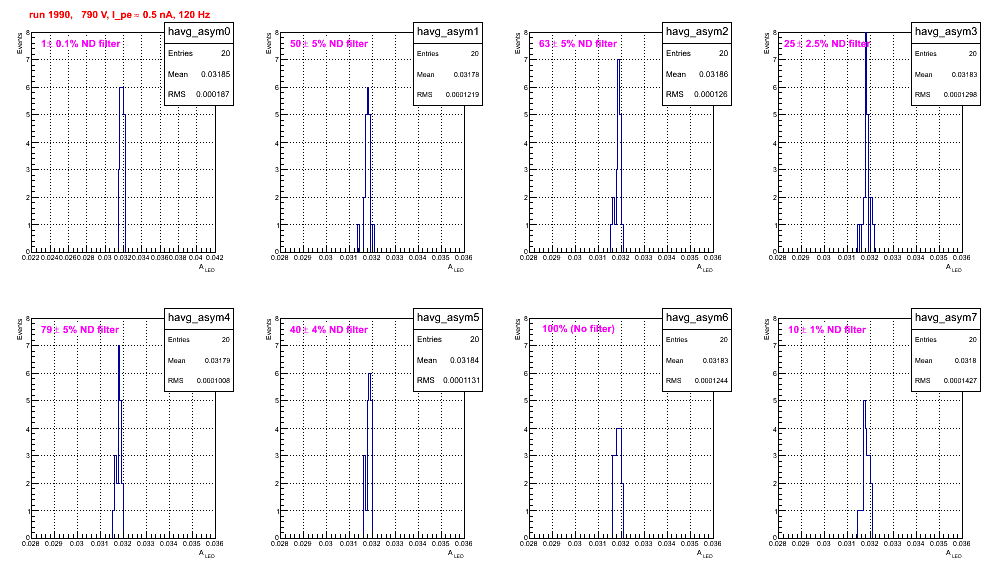
Task: Click Mean 0.03178 in havg_asym1 stats
Action: (448, 74)
